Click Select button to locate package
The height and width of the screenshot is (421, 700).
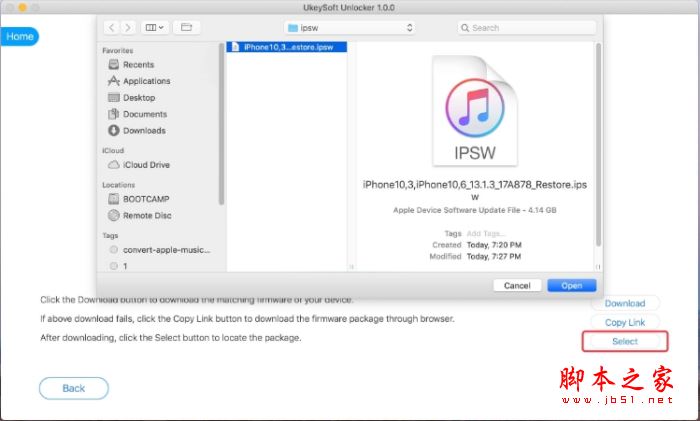click(625, 342)
